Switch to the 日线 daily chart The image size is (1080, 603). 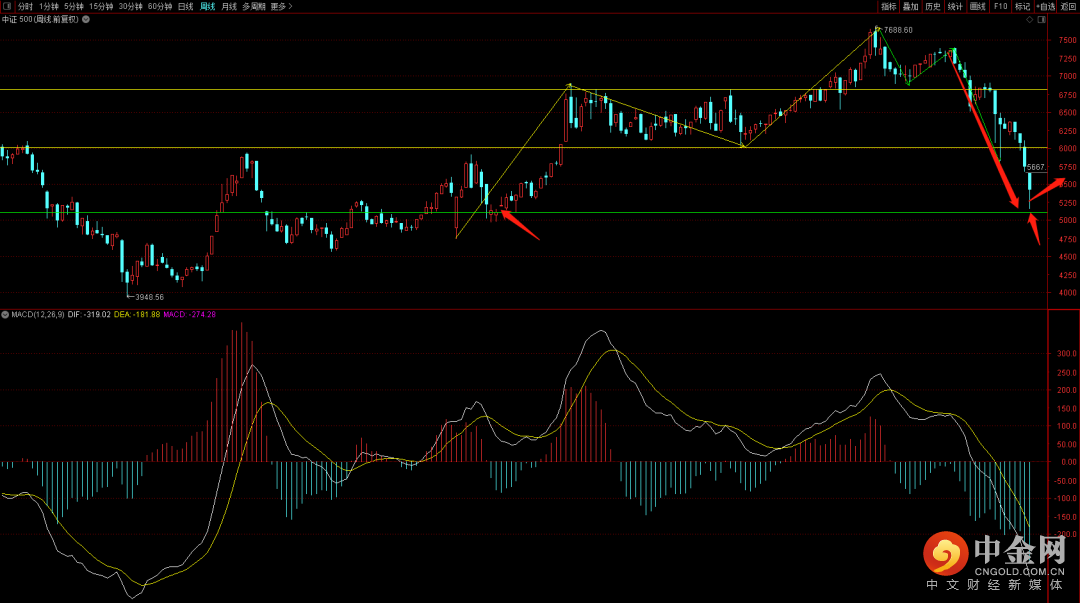click(185, 6)
